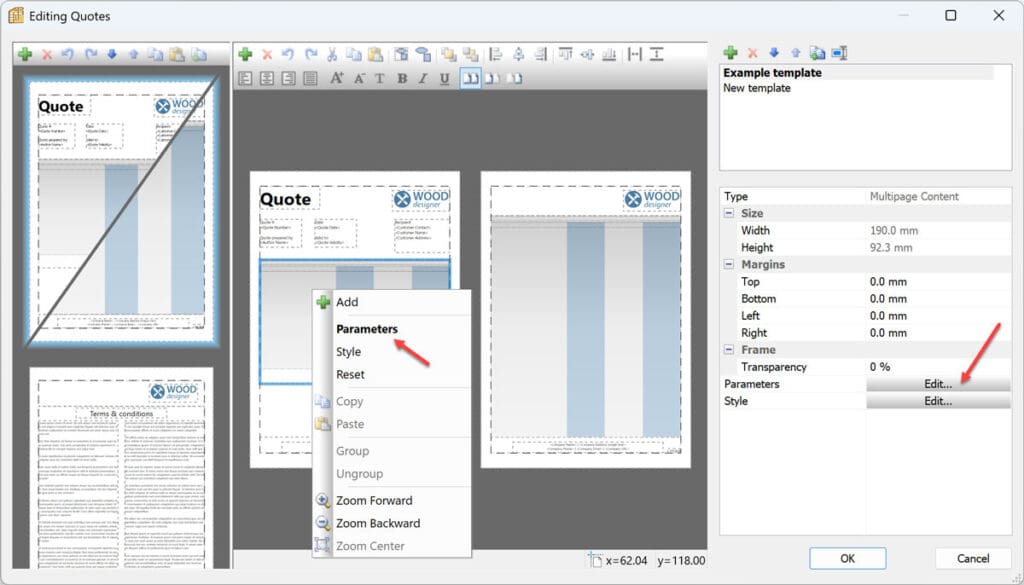Increase font size A+ icon
Image resolution: width=1024 pixels, height=585 pixels.
336,78
